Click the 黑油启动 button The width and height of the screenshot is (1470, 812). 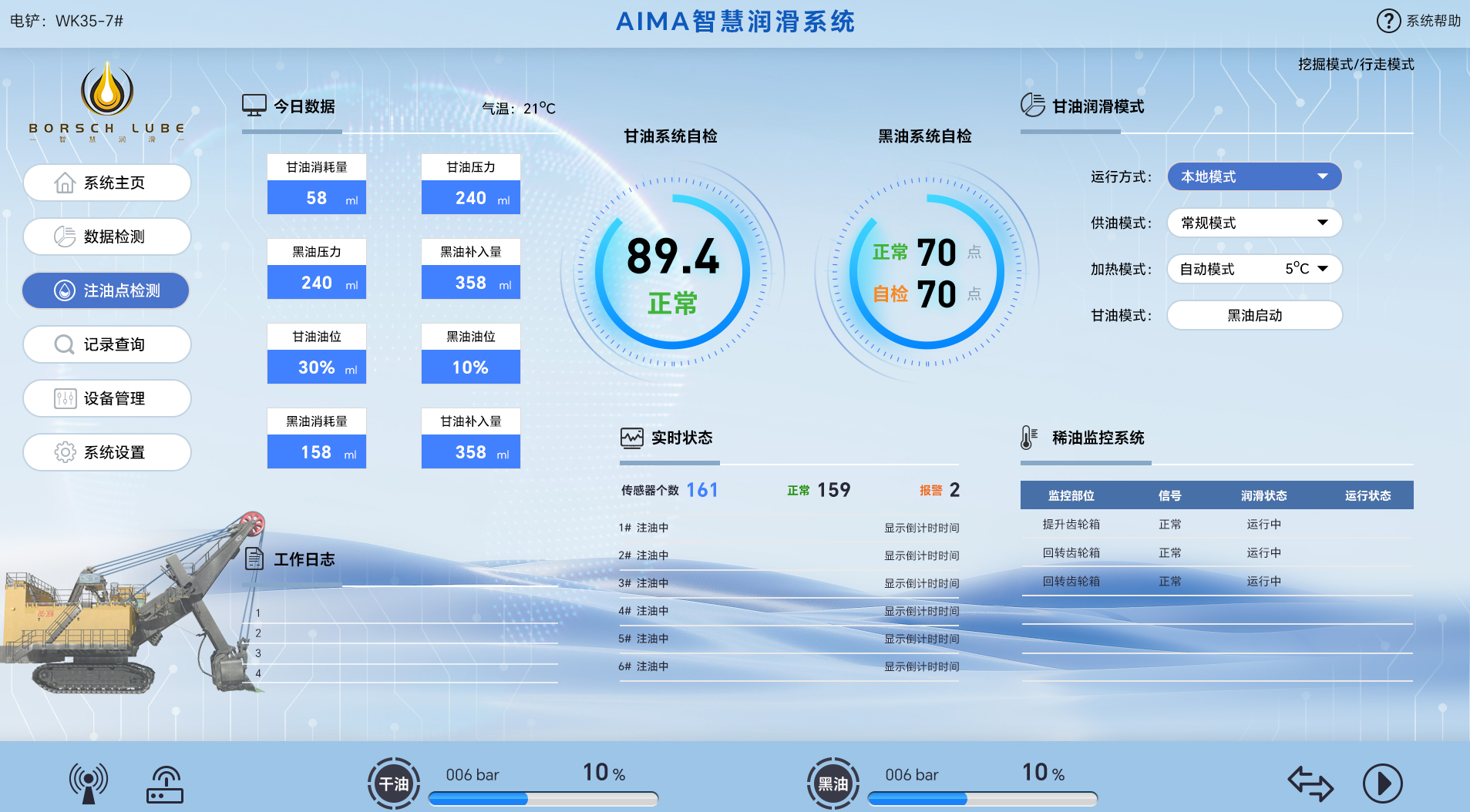pyautogui.click(x=1254, y=315)
